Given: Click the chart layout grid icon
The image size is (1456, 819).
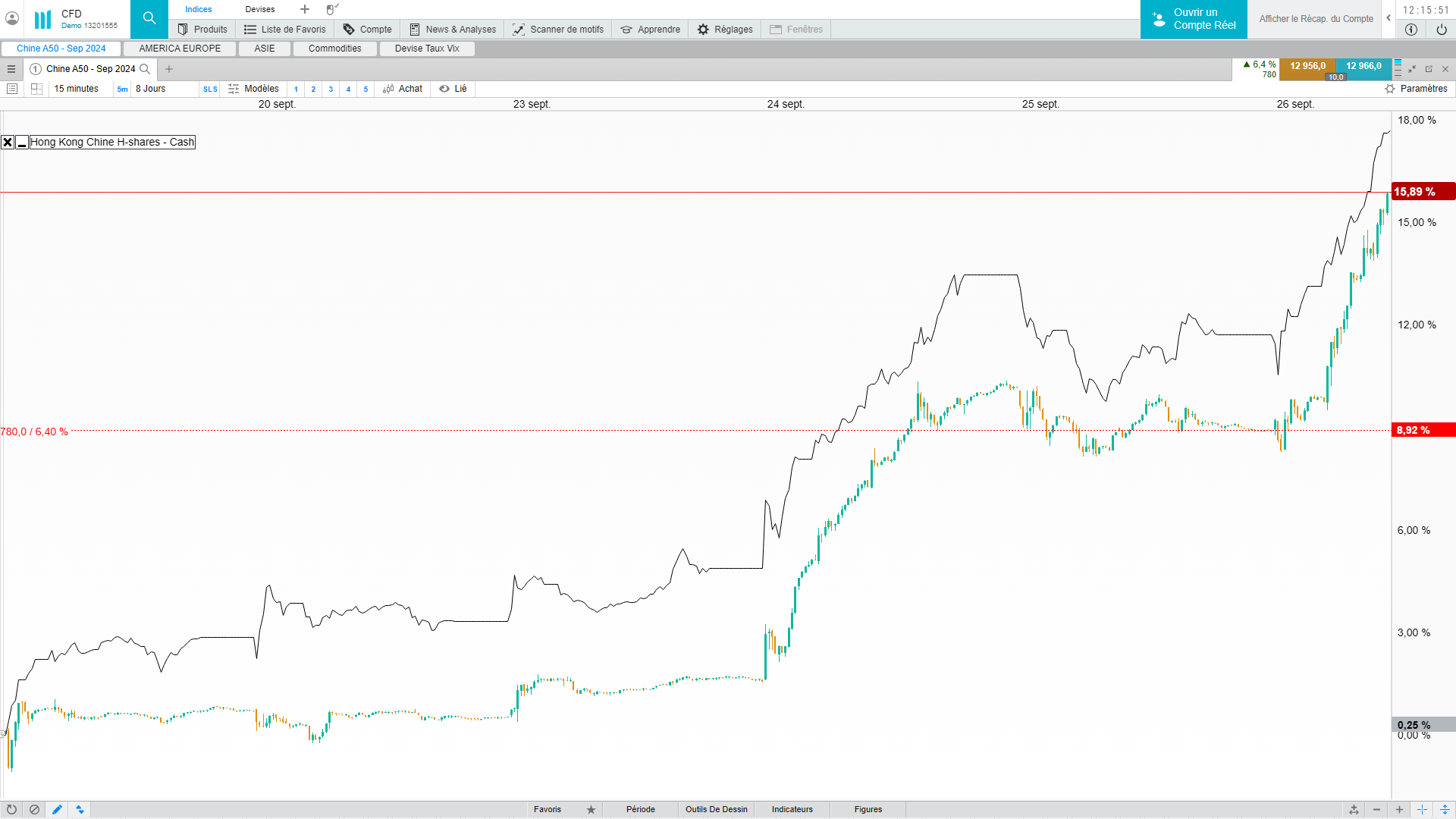Looking at the screenshot, I should tap(36, 89).
